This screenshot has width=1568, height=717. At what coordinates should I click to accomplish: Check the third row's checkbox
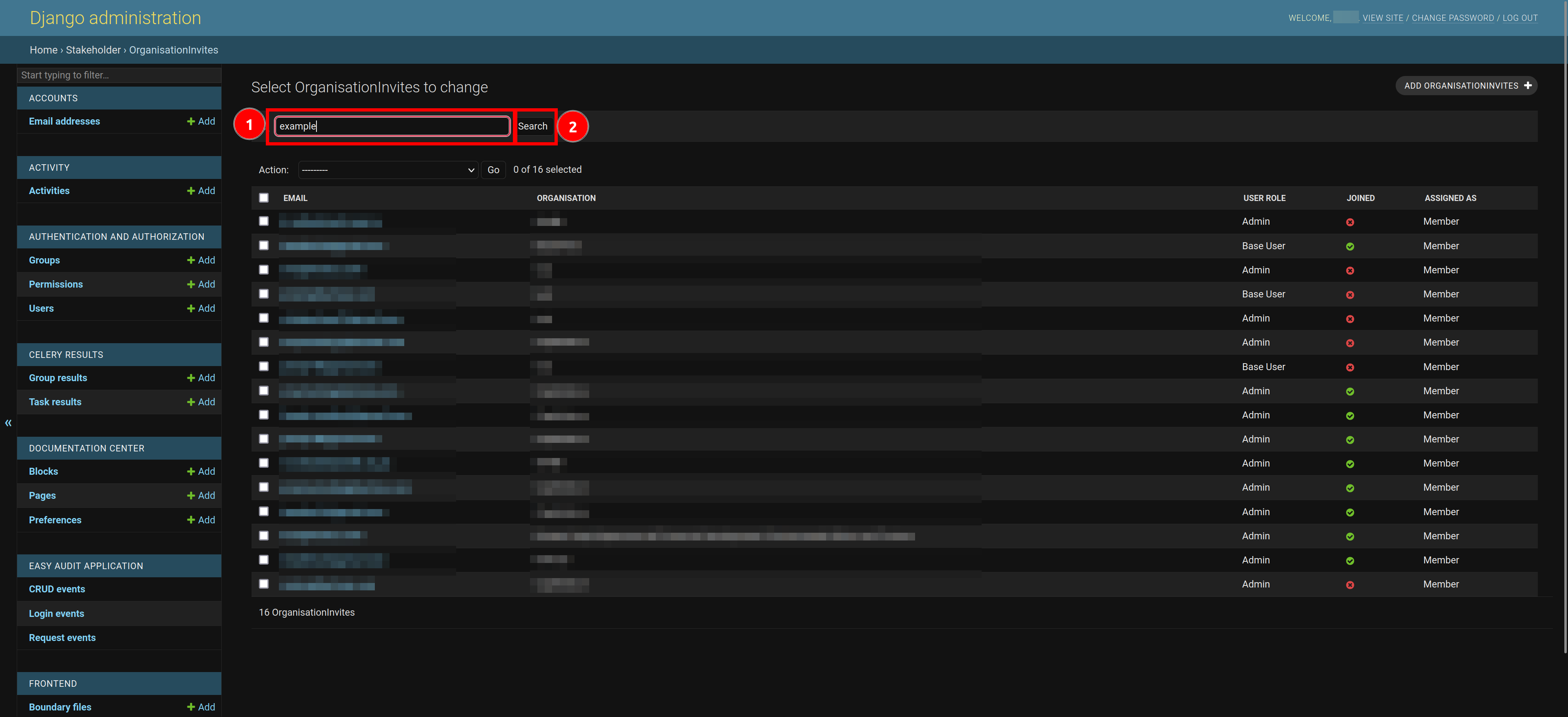pyautogui.click(x=263, y=269)
